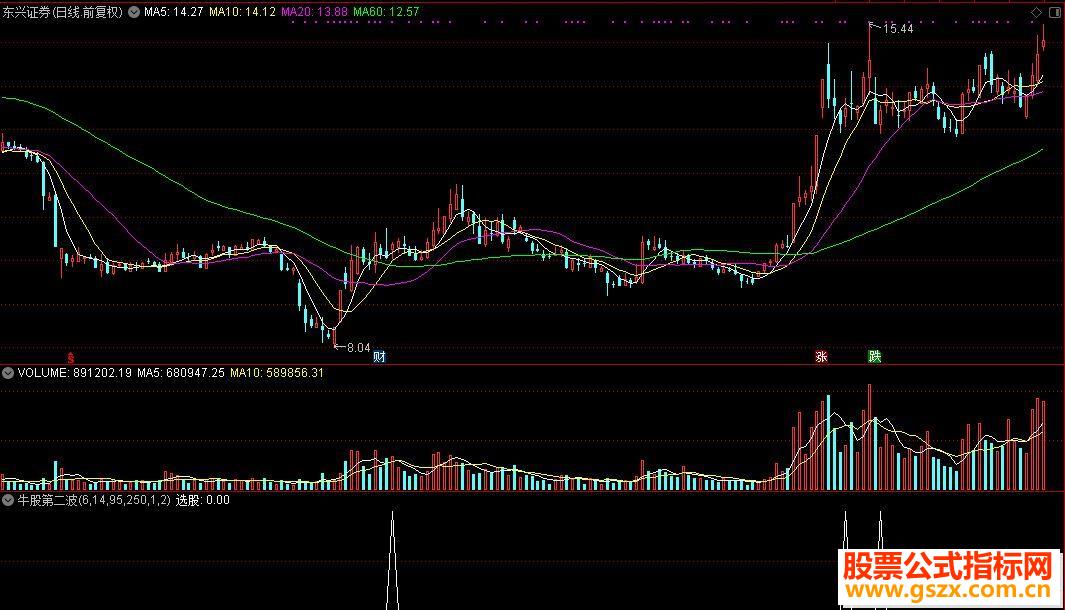Open the red 涨 event marker

coord(821,357)
